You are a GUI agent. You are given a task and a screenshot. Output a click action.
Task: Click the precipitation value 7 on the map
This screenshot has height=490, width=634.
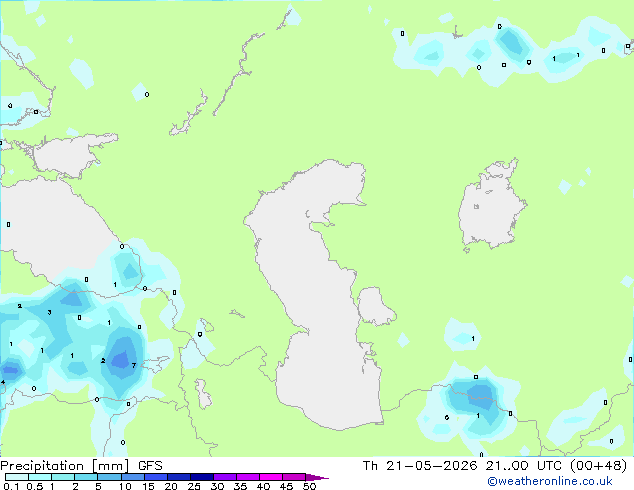(x=134, y=365)
